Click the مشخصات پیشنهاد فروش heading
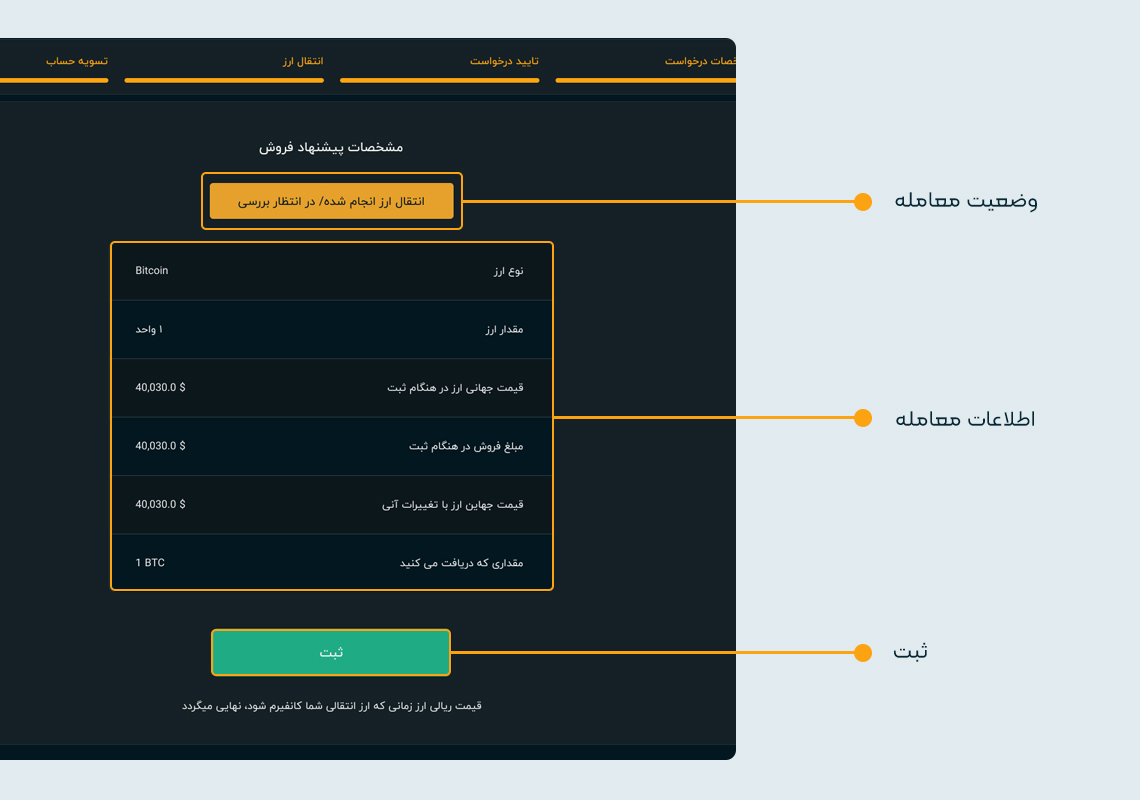Image resolution: width=1140 pixels, height=800 pixels. pyautogui.click(x=331, y=147)
